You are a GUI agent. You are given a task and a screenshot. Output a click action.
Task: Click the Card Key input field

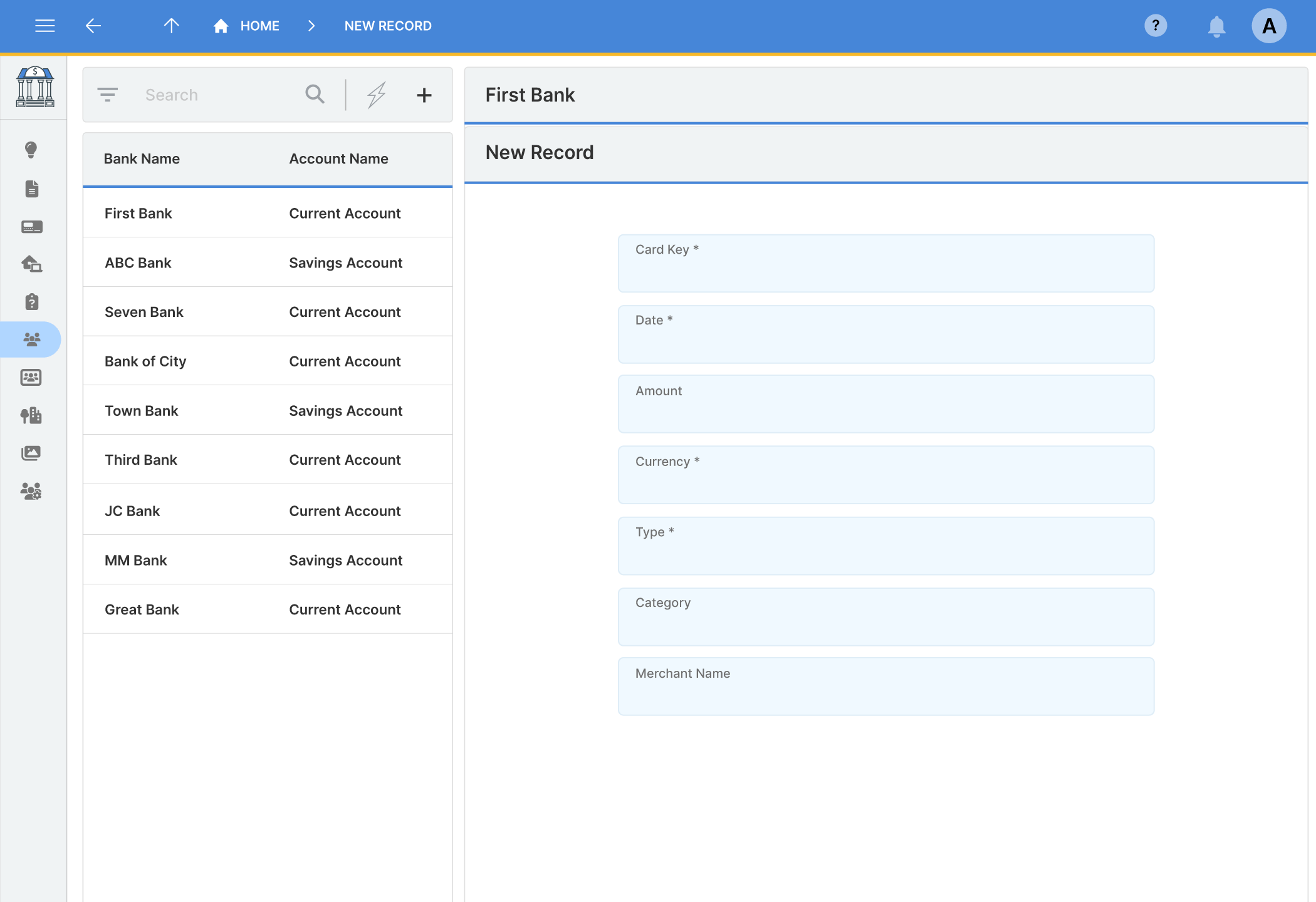coord(885,264)
